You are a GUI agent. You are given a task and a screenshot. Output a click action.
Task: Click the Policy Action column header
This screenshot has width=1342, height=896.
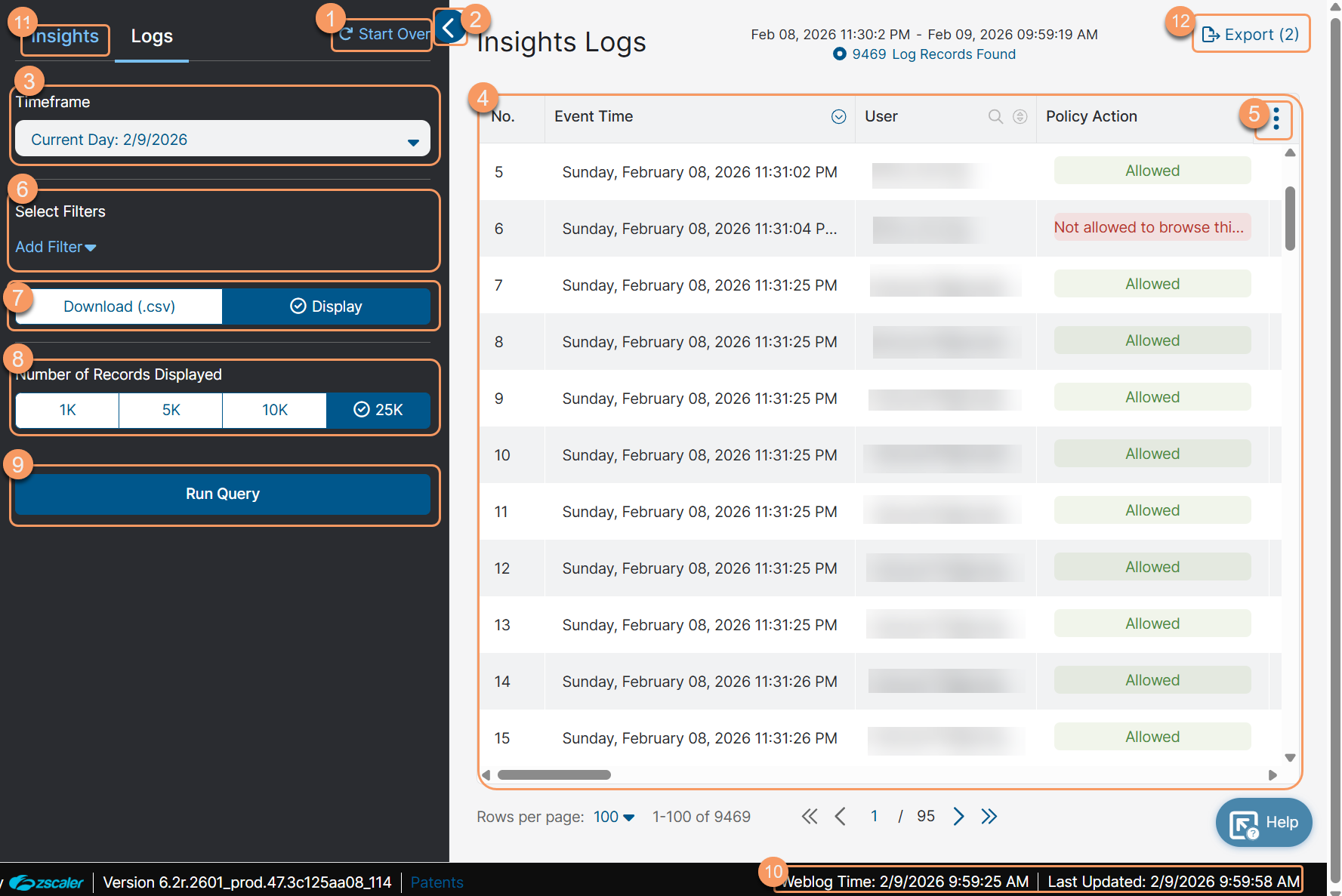(x=1091, y=116)
